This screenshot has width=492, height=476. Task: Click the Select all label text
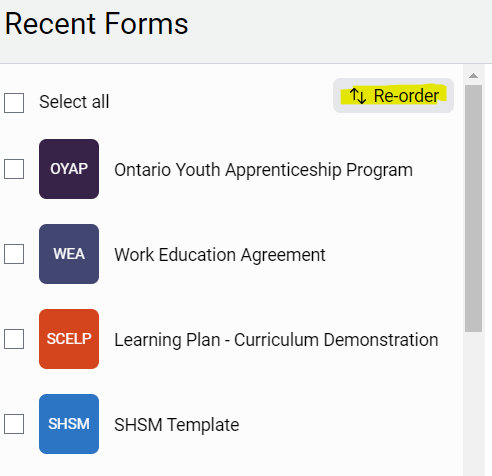pos(74,102)
